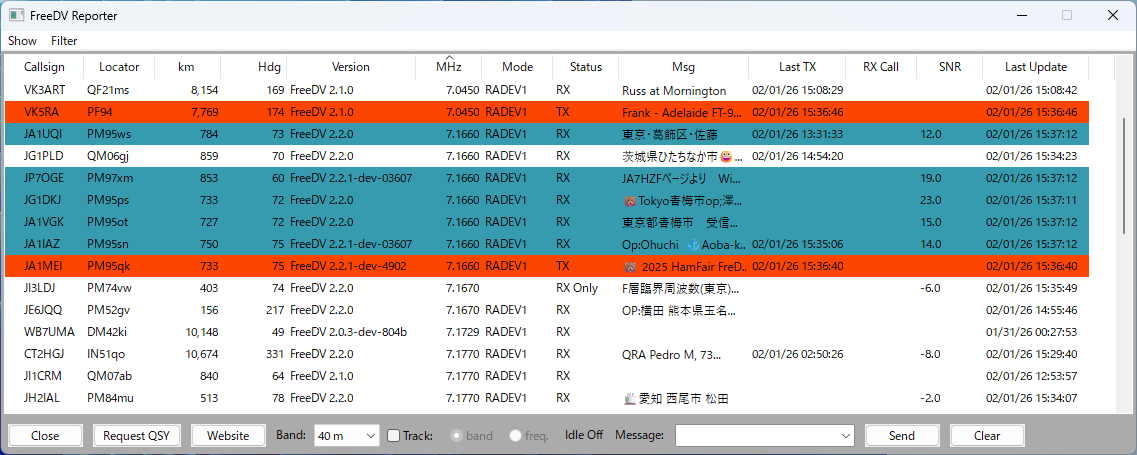Select the JA1VGK callsign row

click(x=547, y=222)
